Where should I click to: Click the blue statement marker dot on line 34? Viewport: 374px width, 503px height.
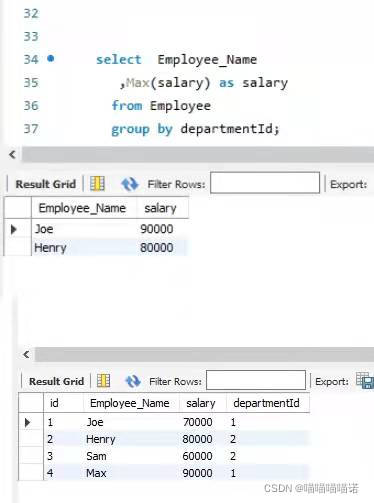pyautogui.click(x=51, y=59)
